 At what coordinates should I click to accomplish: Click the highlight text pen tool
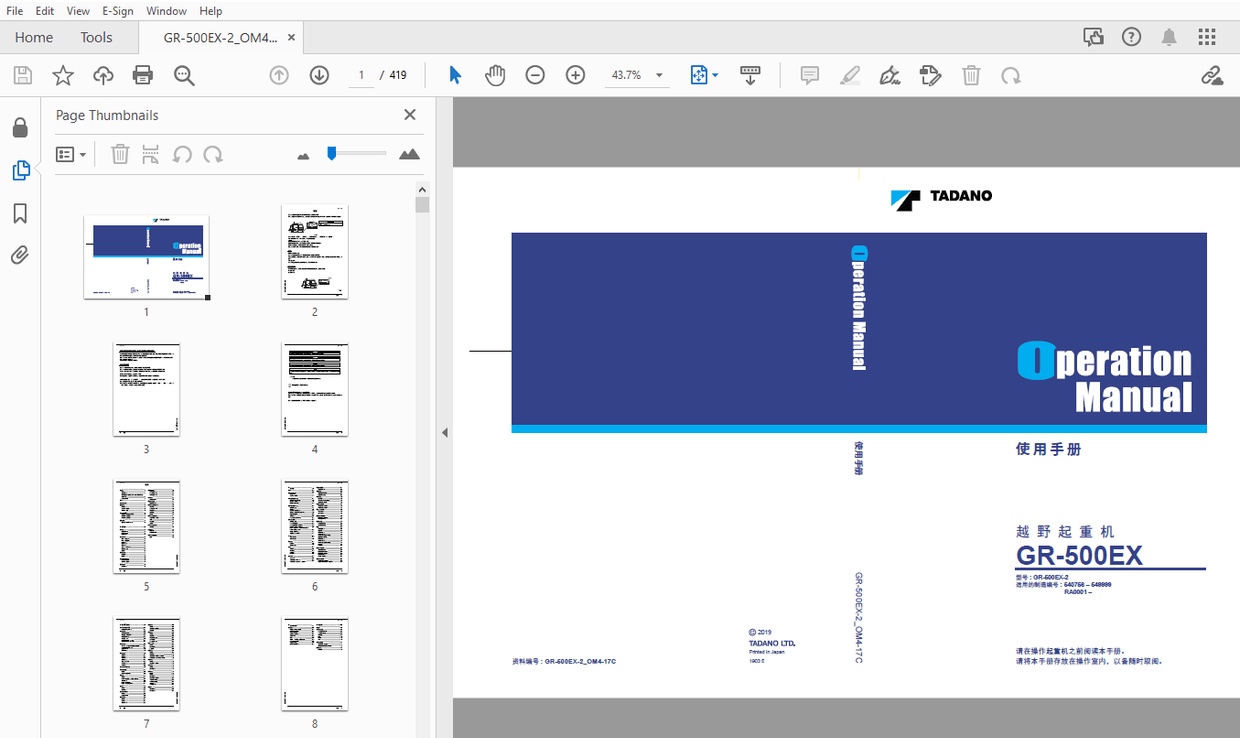pos(850,75)
